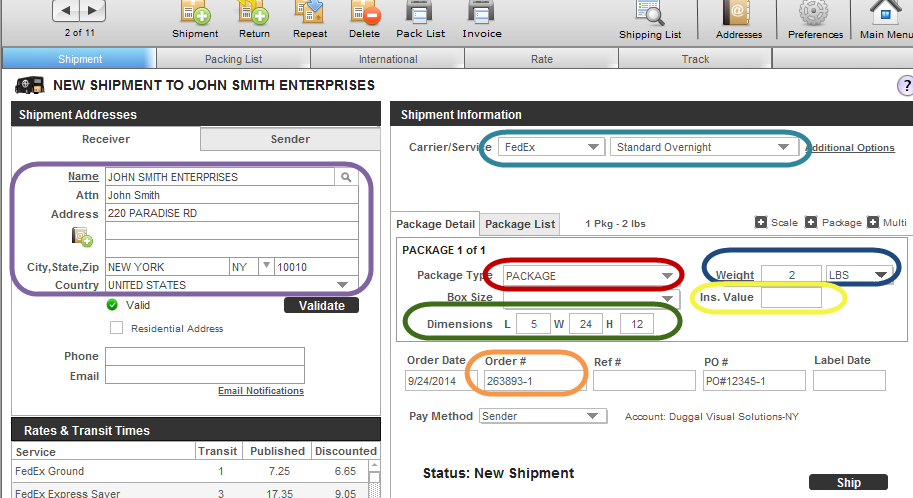The height and width of the screenshot is (498, 913).
Task: Click the Height dimension field
Action: tap(637, 324)
